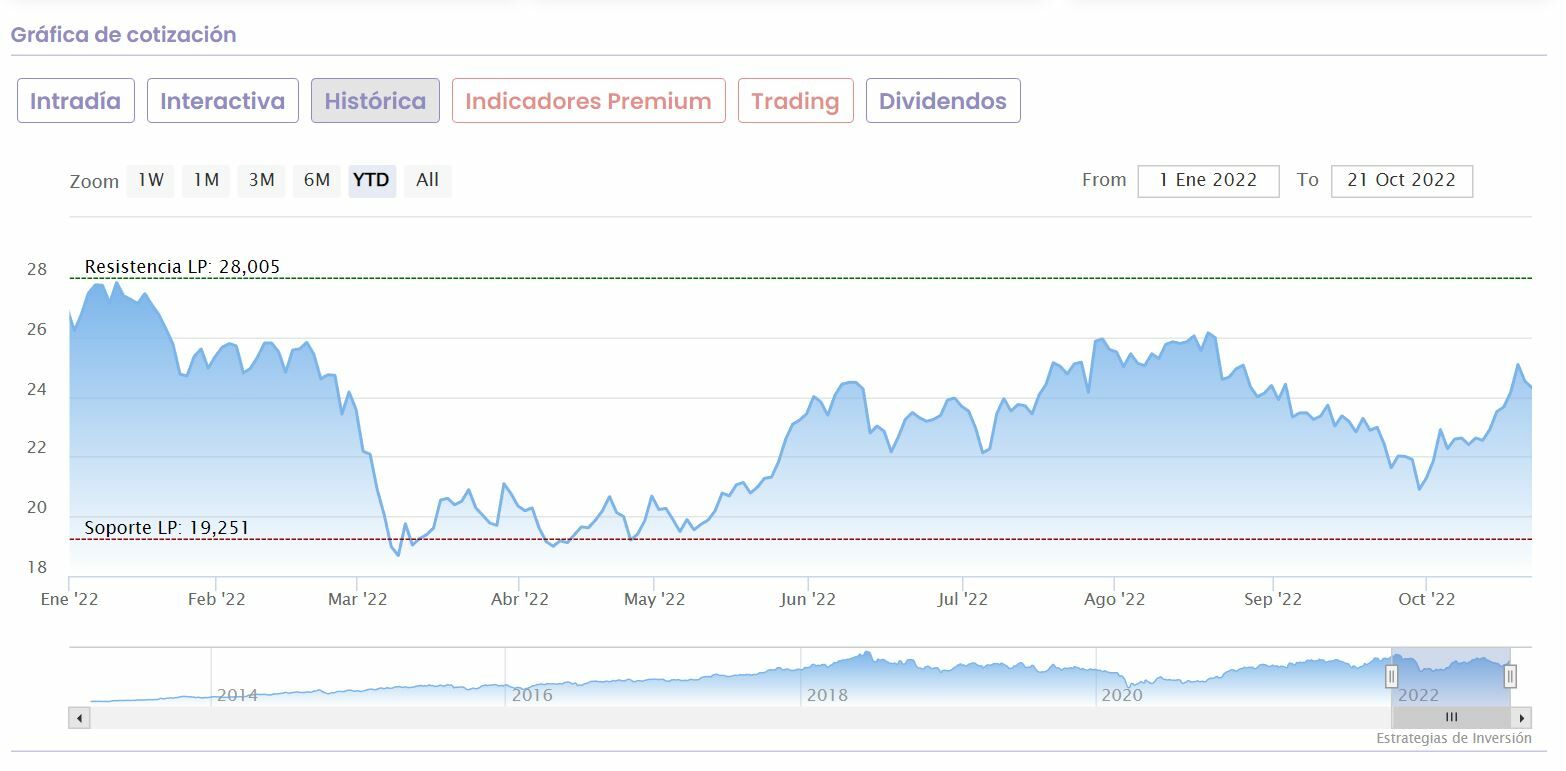Open Indicadores Premium tab
Image resolution: width=1566 pixels, height=771 pixels.
(588, 101)
